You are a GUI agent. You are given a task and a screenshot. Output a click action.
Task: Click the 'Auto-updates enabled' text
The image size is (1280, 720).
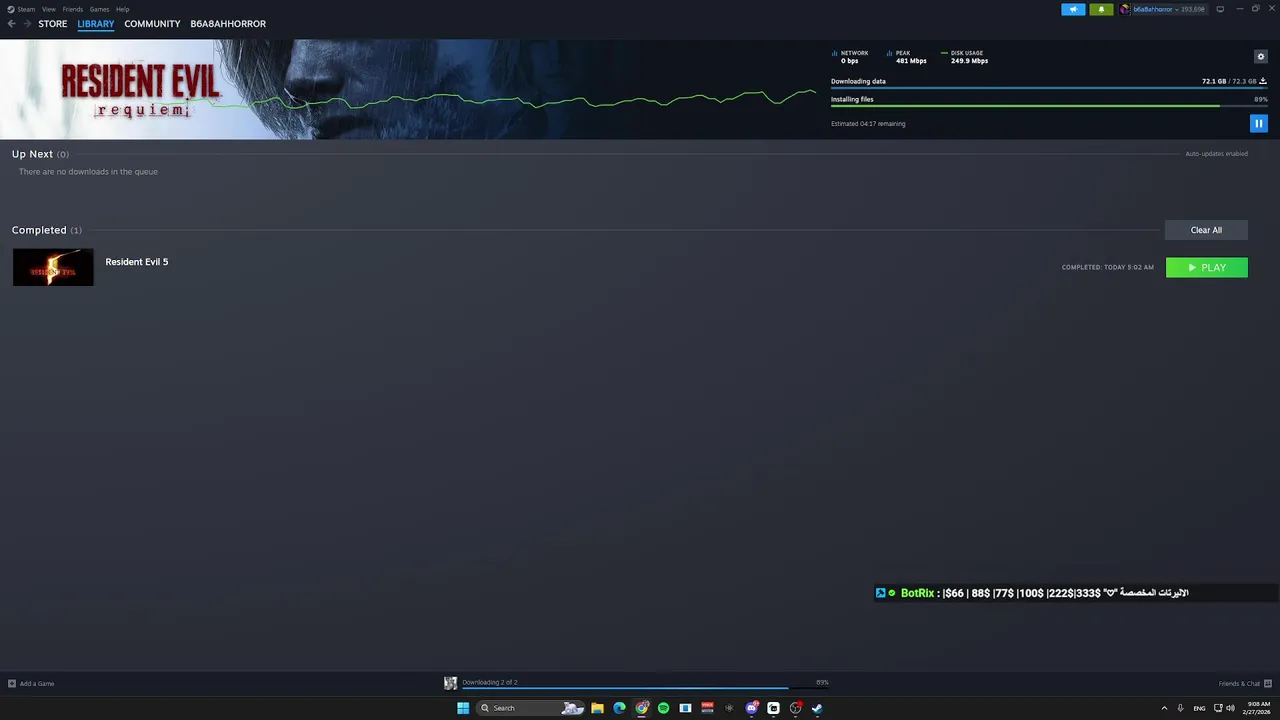tap(1216, 154)
